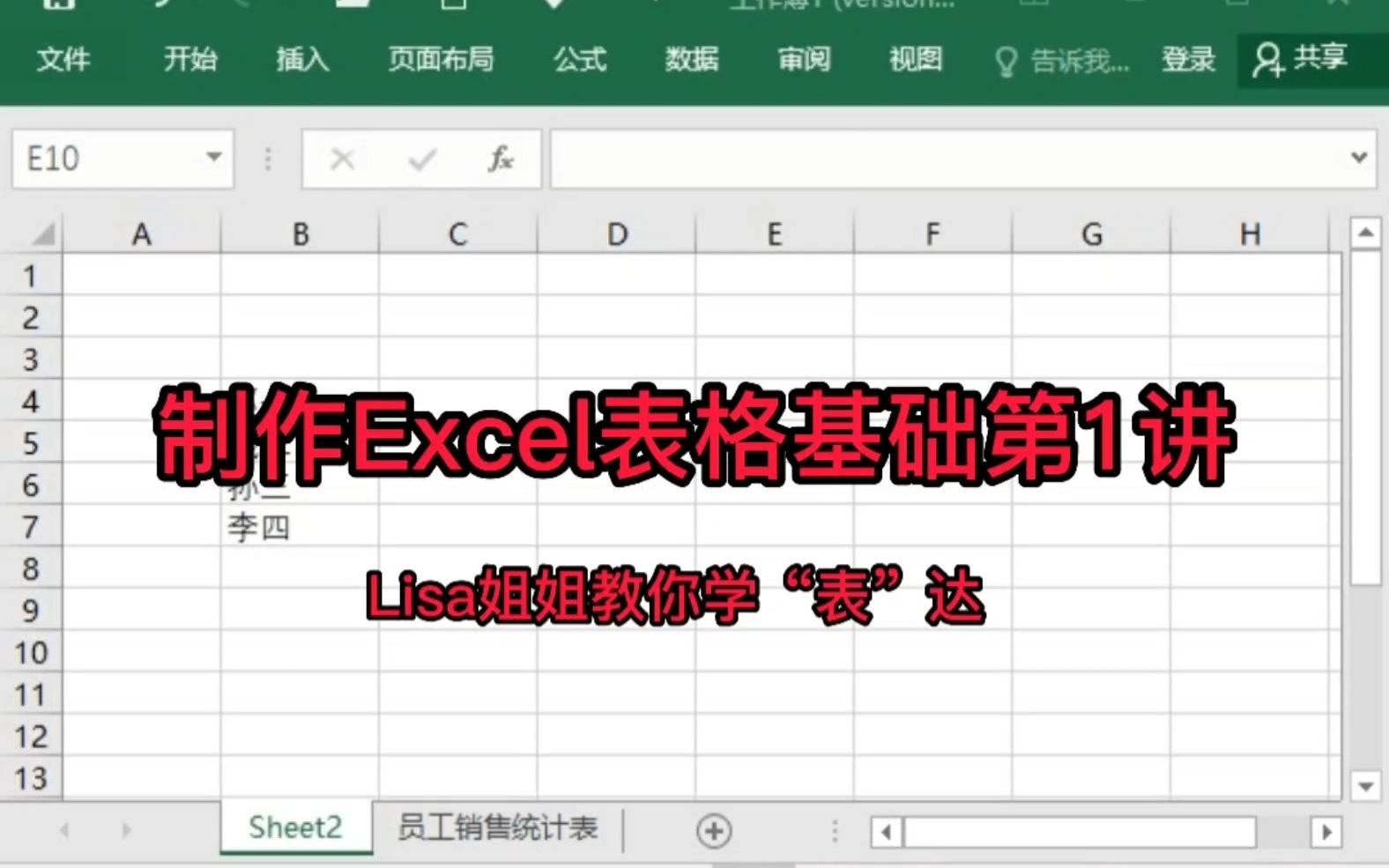This screenshot has width=1389, height=868.
Task: Click previous sheet navigation arrow
Action: coord(64,830)
